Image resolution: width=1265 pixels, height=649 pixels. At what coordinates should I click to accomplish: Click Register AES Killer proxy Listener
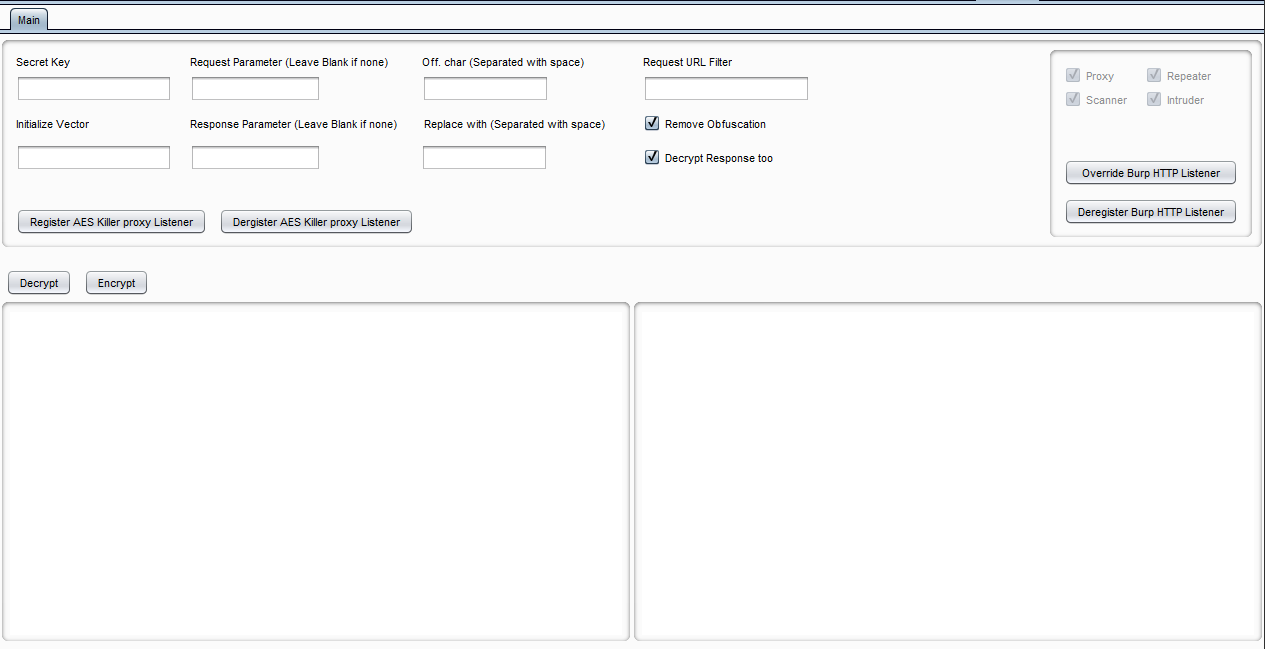click(110, 221)
